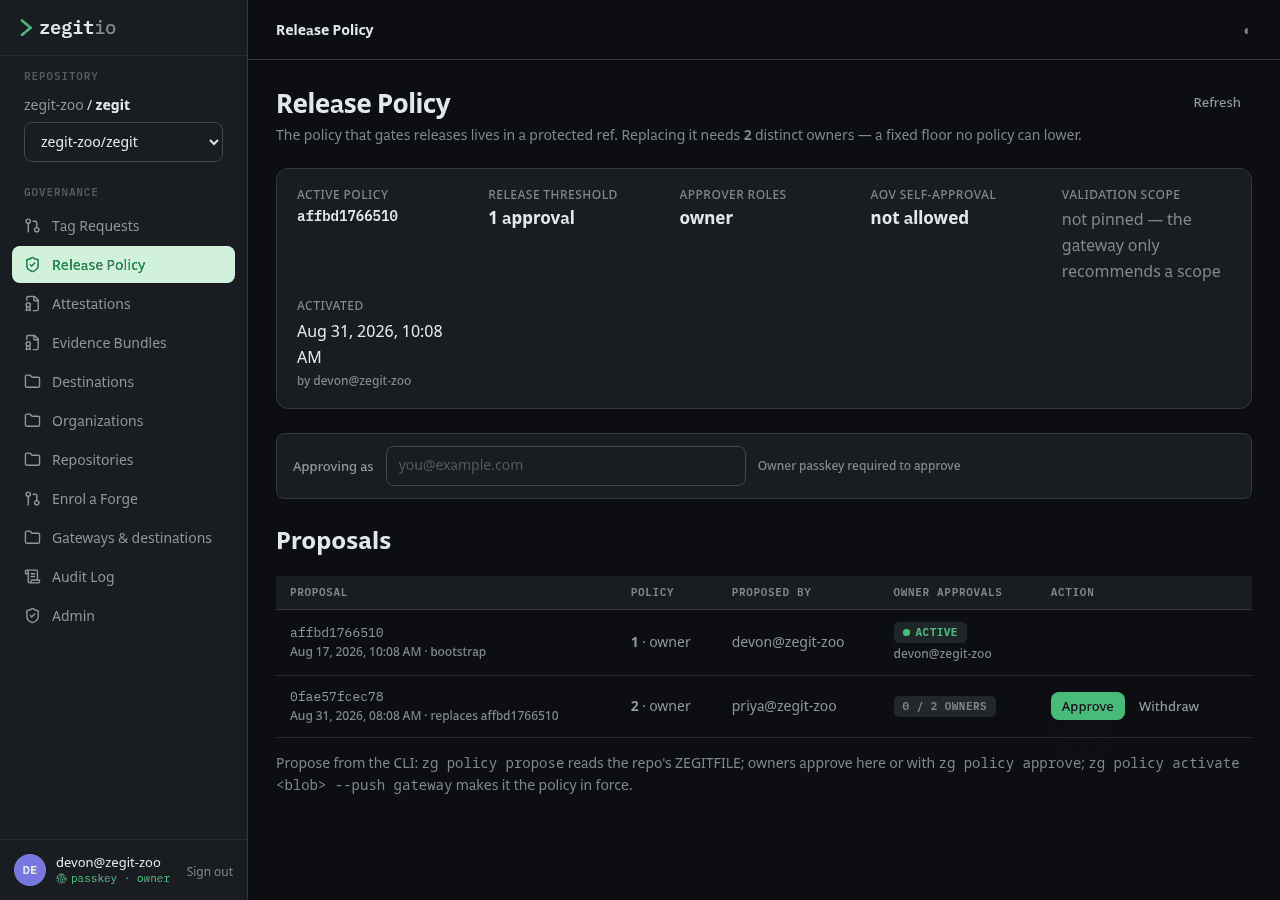
Task: Click the zegitio logo chevron icon
Action: point(26,28)
